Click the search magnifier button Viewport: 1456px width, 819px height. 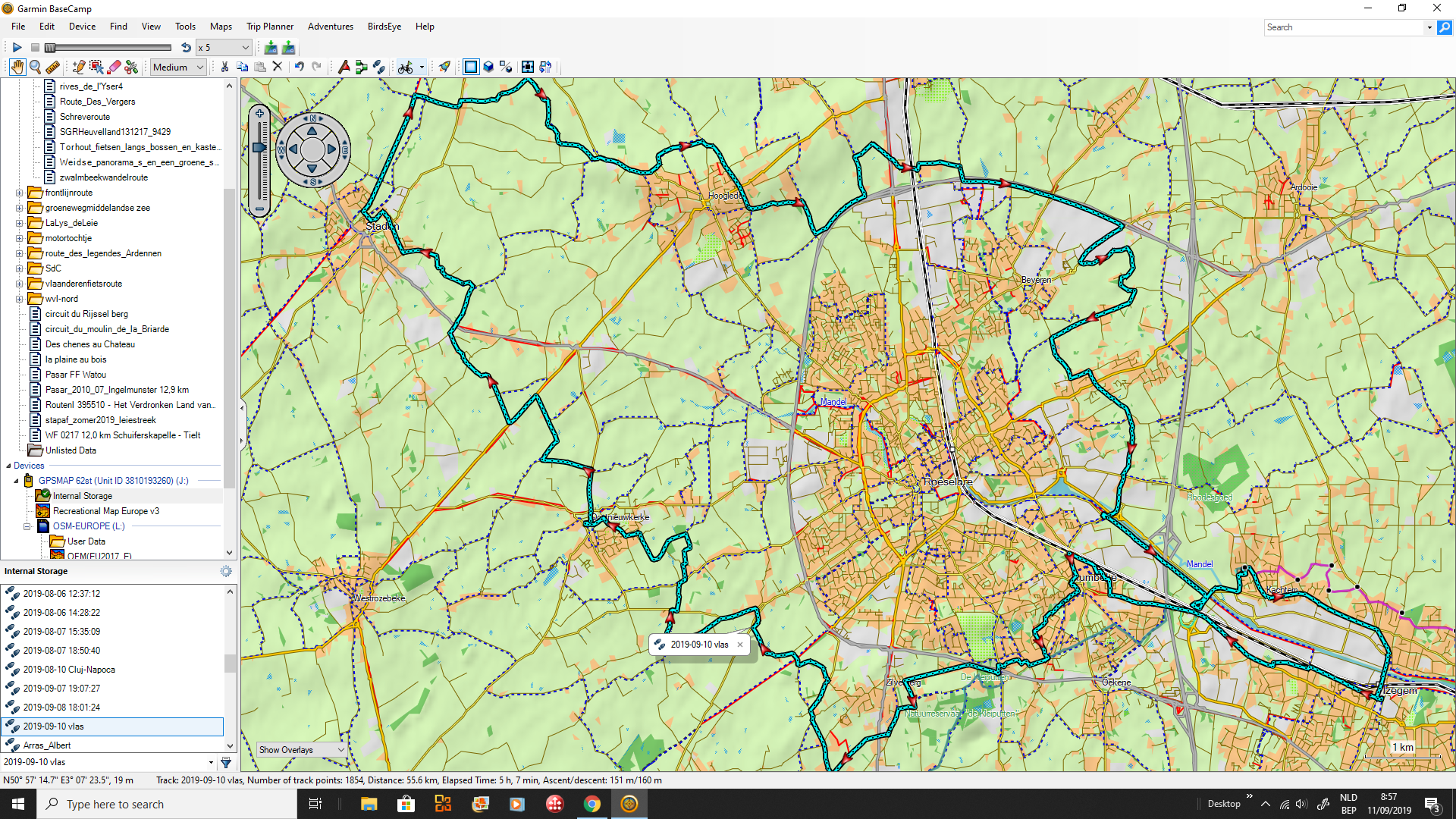[x=1445, y=27]
